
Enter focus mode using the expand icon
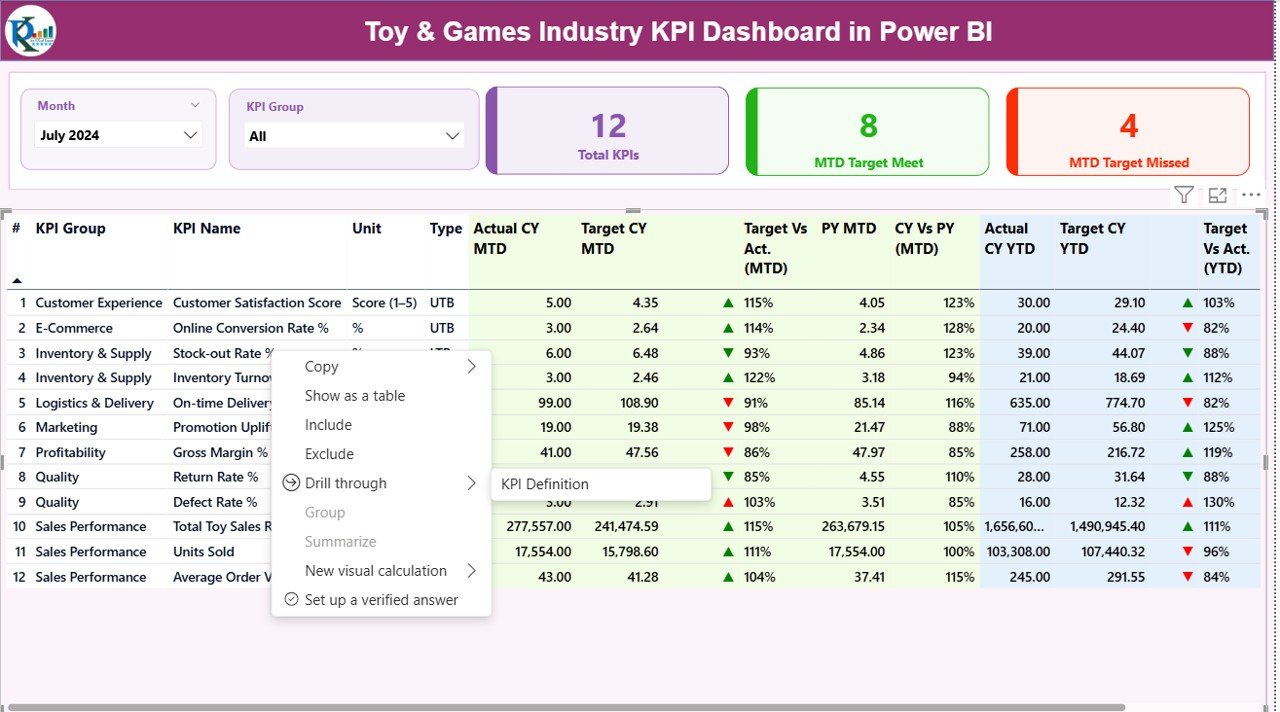(x=1217, y=195)
